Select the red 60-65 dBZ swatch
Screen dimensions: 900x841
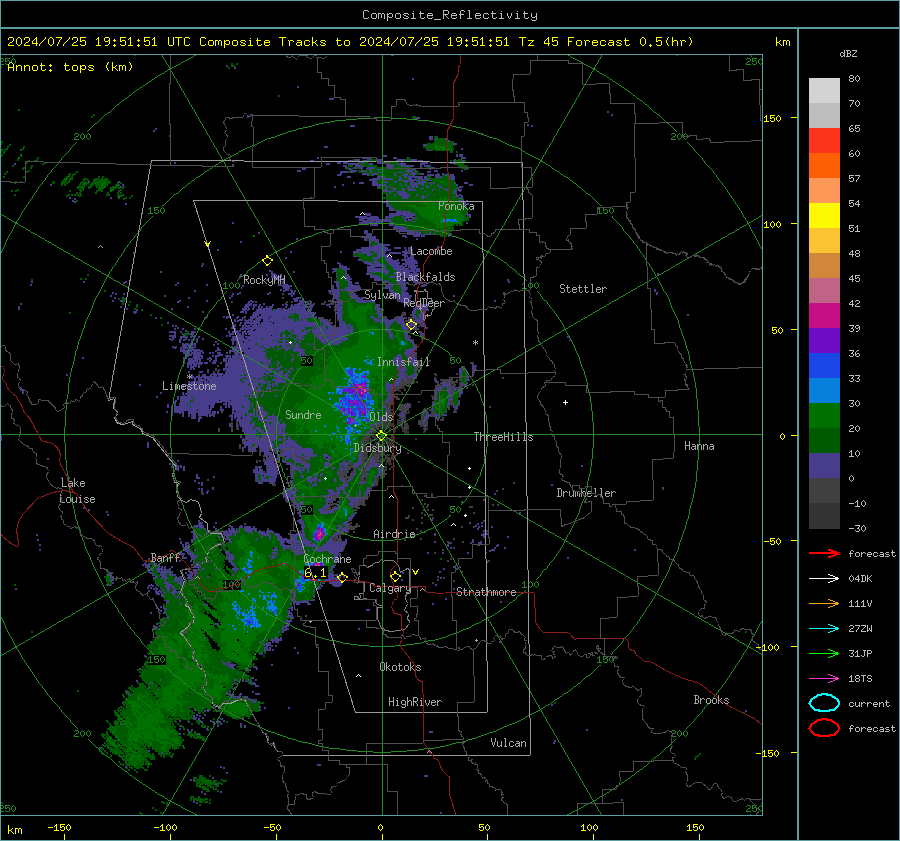pos(824,141)
